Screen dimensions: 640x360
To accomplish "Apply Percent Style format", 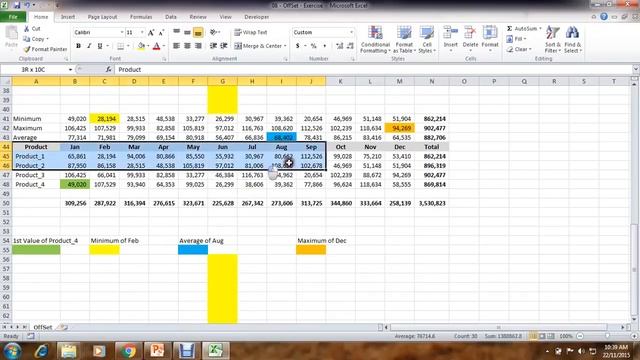I will [313, 46].
